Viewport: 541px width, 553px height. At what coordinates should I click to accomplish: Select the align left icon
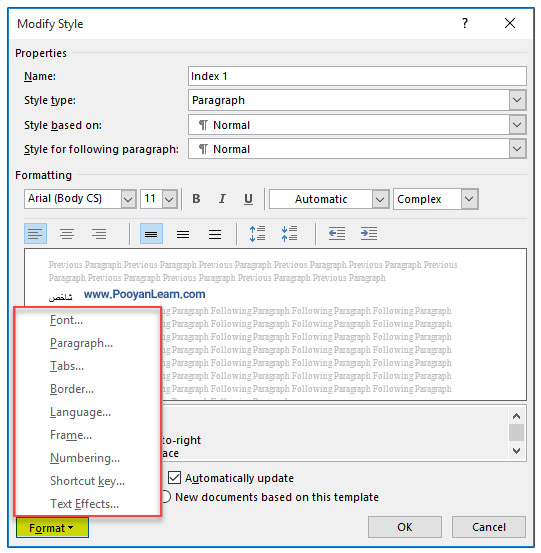click(35, 233)
